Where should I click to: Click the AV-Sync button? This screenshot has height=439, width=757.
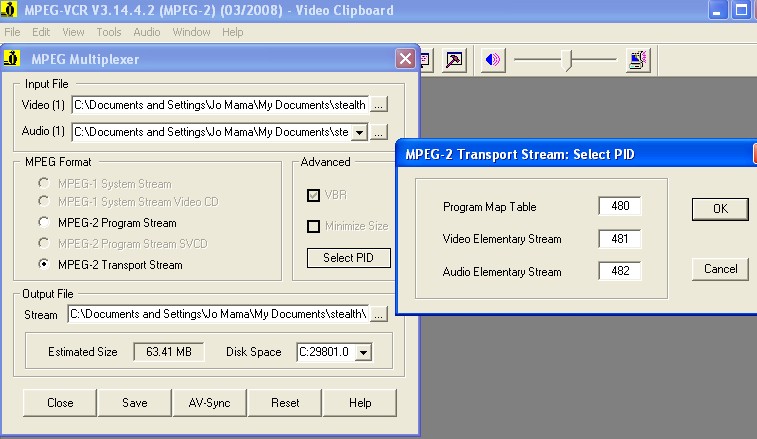[210, 403]
